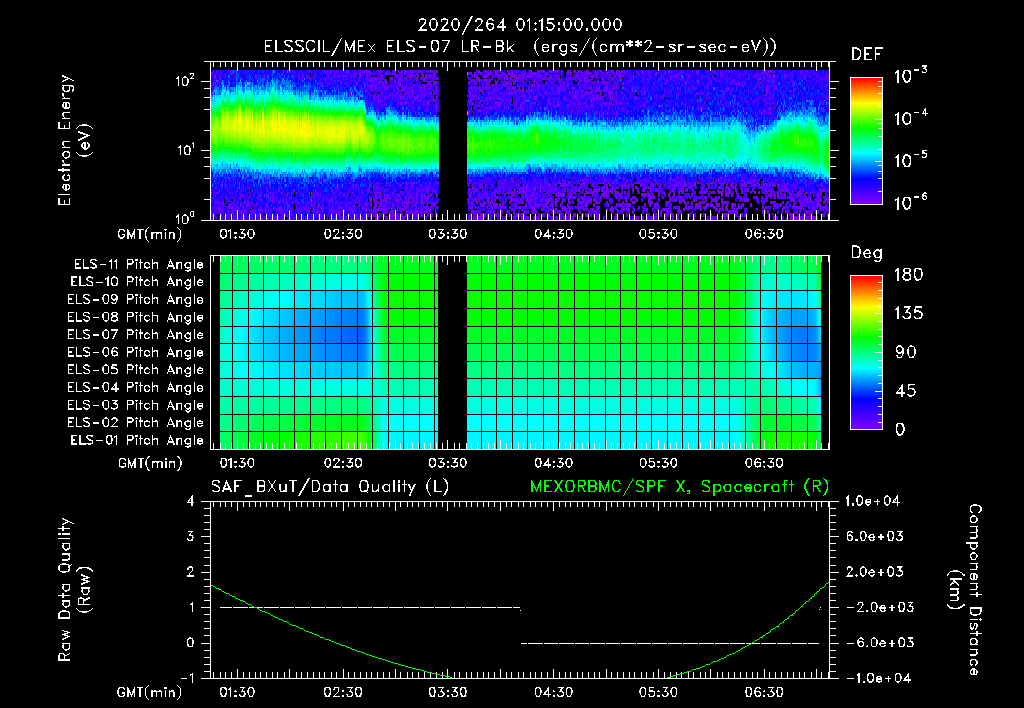The width and height of the screenshot is (1024, 708).
Task: Select the ELS-09 Pitch Angle row label
Action: pos(135,300)
